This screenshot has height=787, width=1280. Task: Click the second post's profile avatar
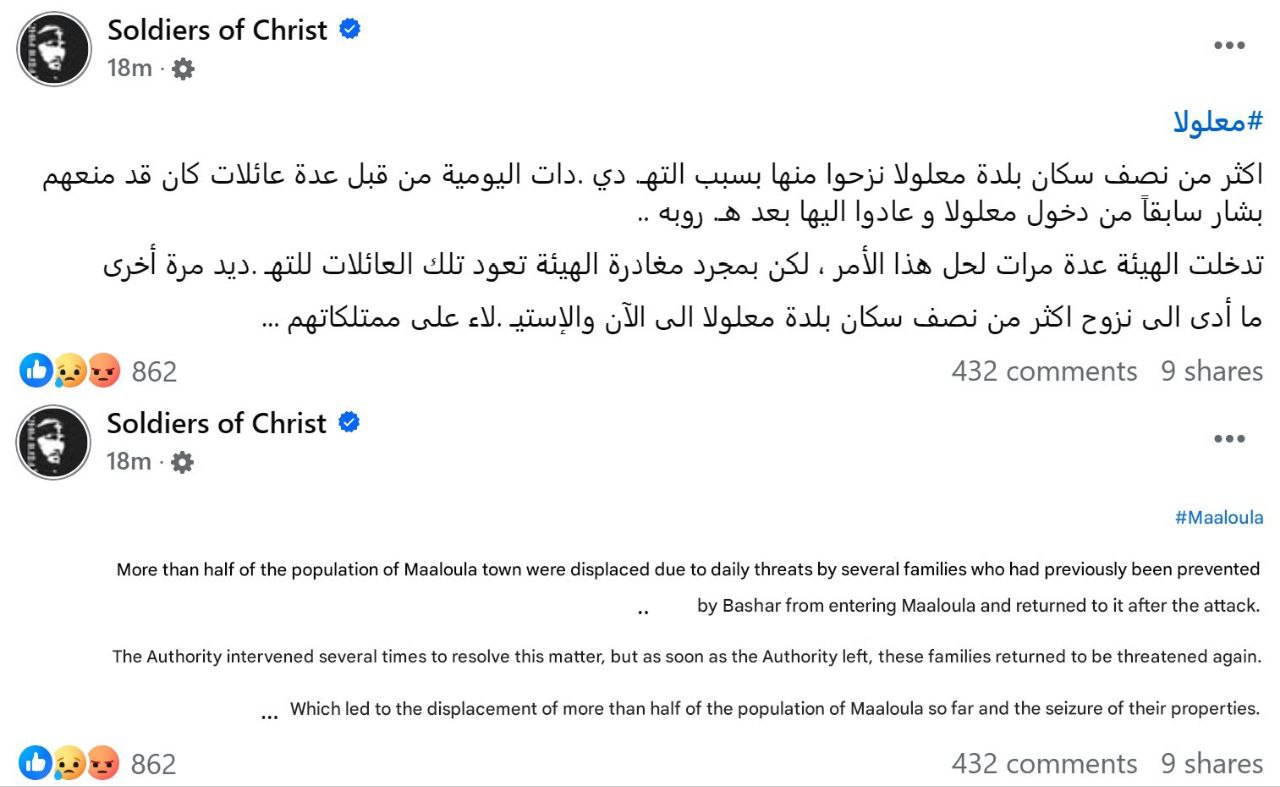tap(54, 442)
